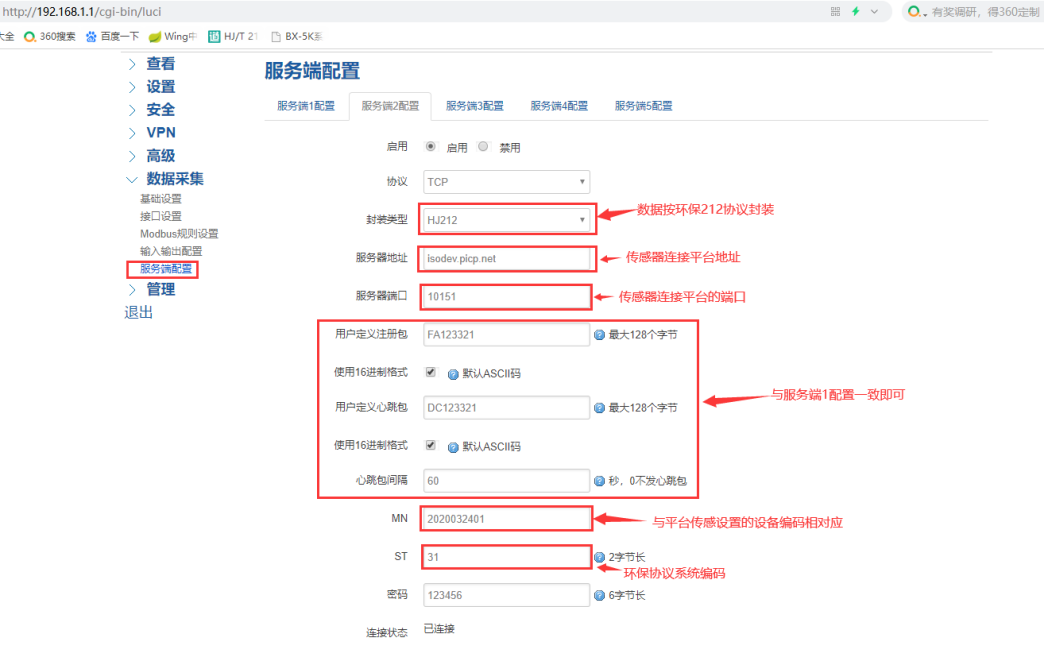Expand the 管理 section in the sidebar
Viewport: 1044px width, 662px height.
[x=160, y=290]
